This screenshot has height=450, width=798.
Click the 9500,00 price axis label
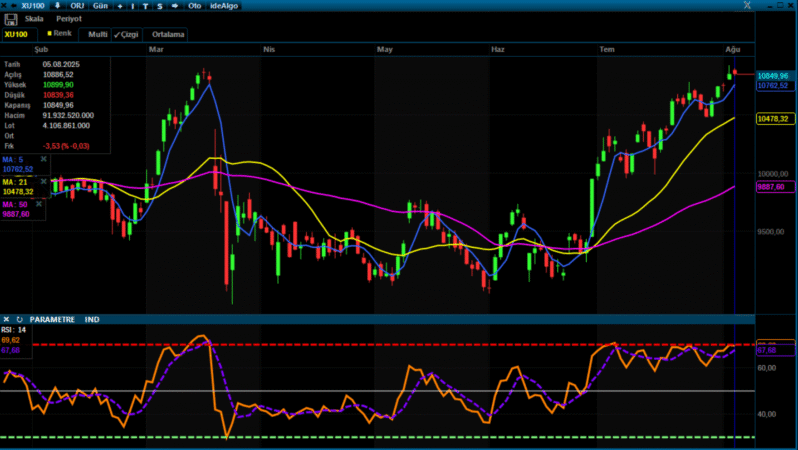click(771, 232)
